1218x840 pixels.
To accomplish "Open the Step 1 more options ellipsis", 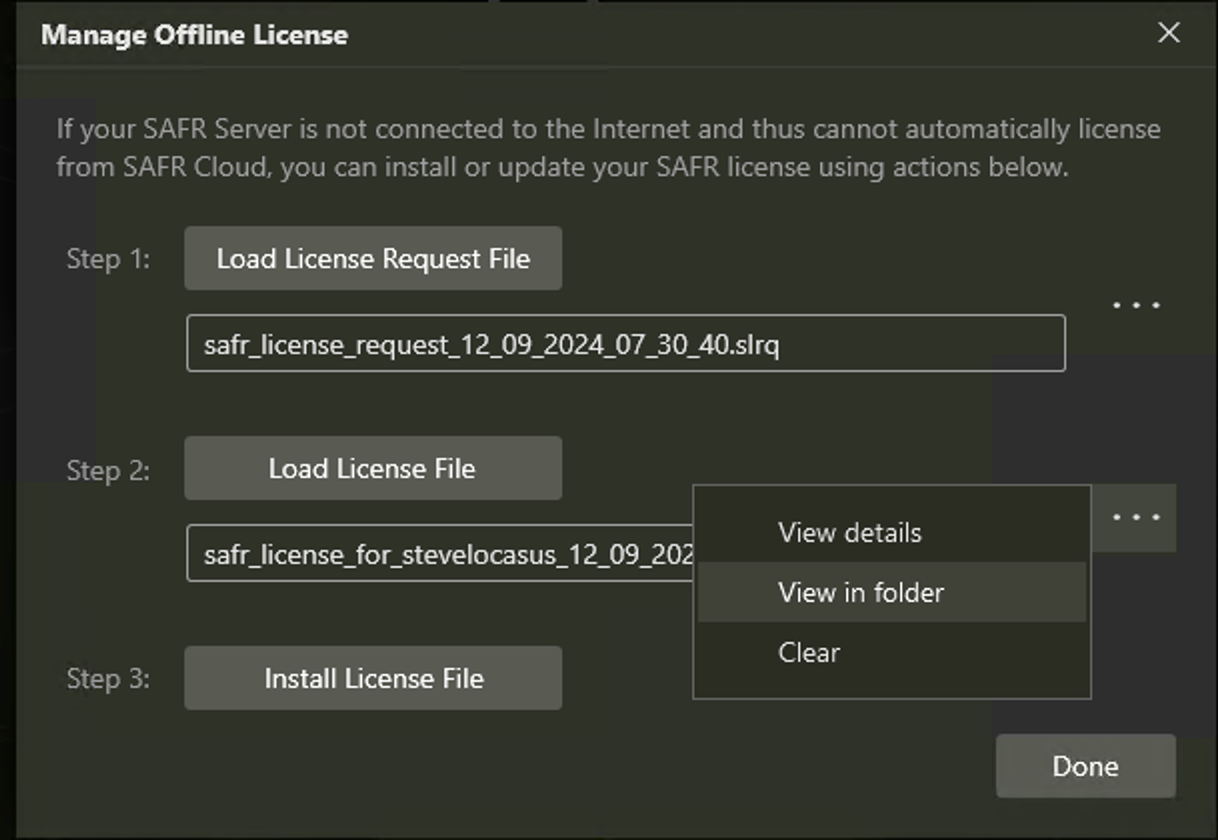I will (x=1137, y=305).
